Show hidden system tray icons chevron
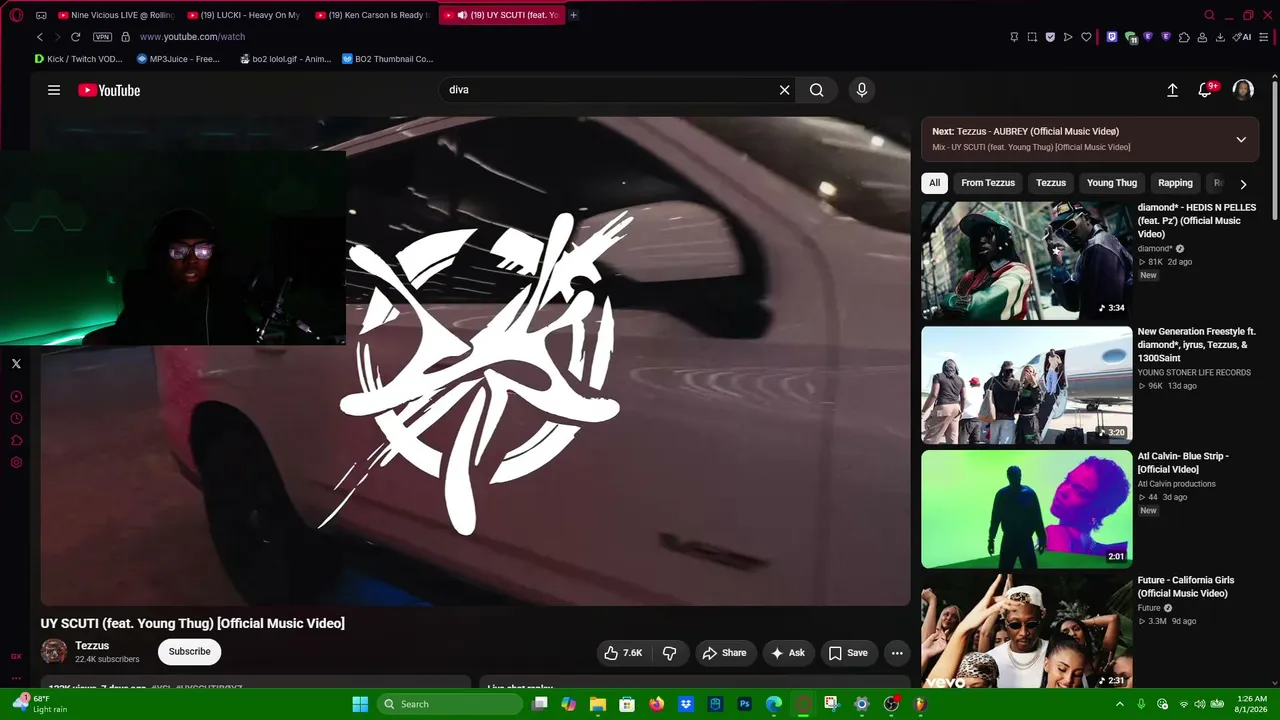Image resolution: width=1280 pixels, height=720 pixels. click(x=1120, y=704)
